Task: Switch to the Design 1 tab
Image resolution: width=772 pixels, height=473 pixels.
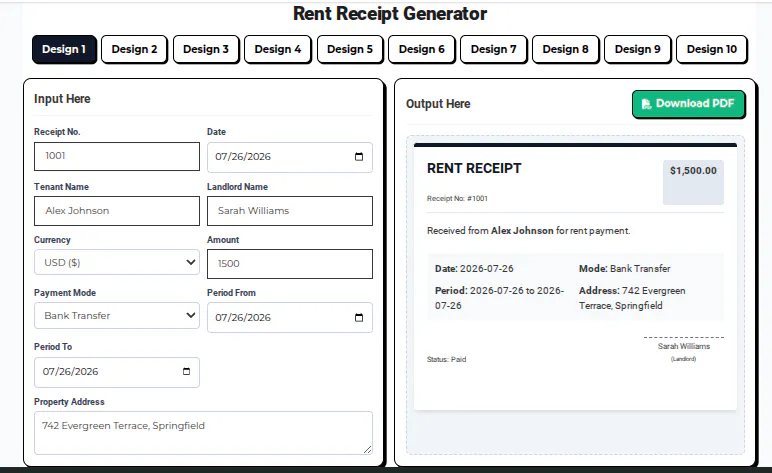Action: pyautogui.click(x=64, y=49)
